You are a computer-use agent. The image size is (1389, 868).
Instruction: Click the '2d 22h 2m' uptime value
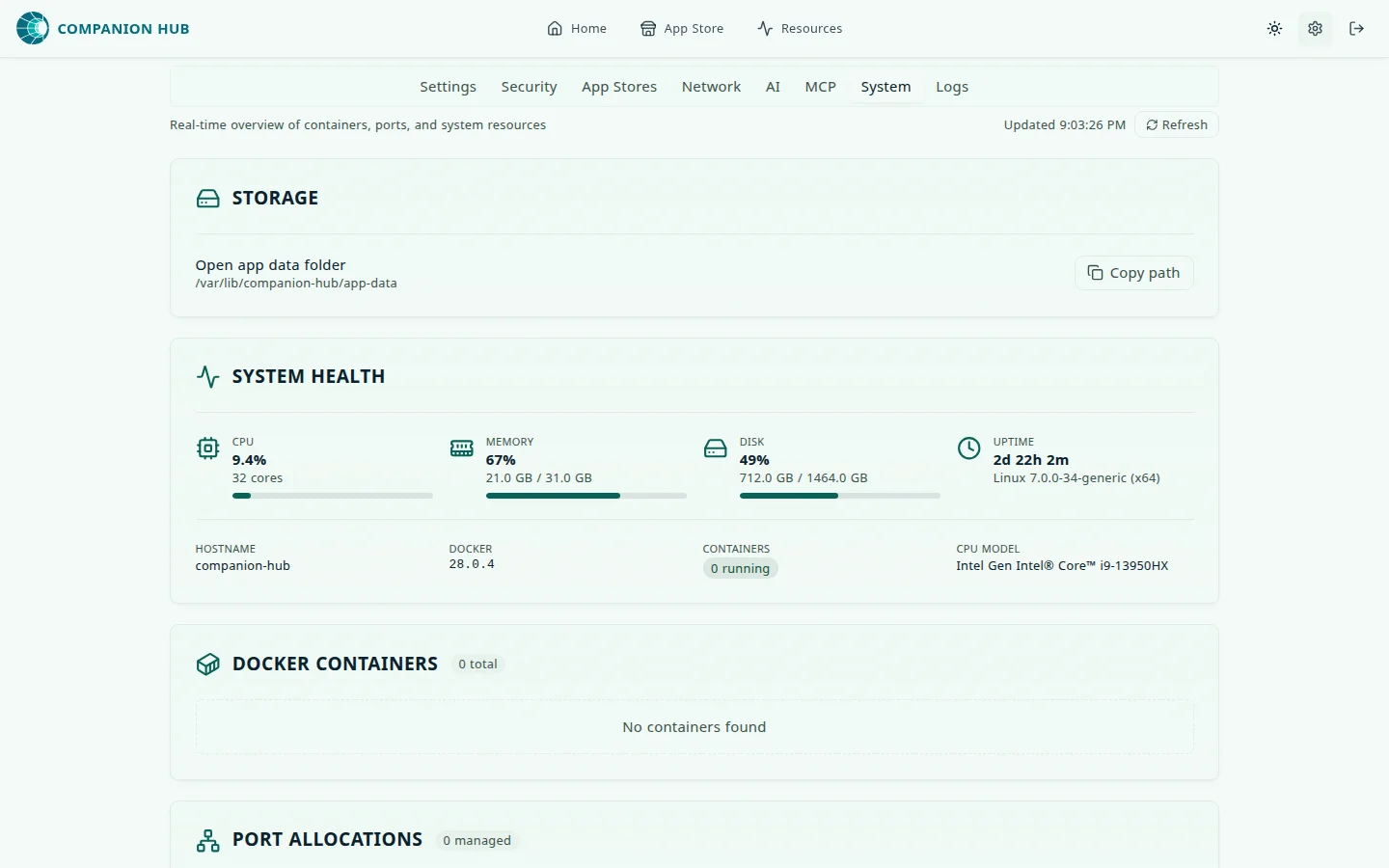pos(1031,460)
